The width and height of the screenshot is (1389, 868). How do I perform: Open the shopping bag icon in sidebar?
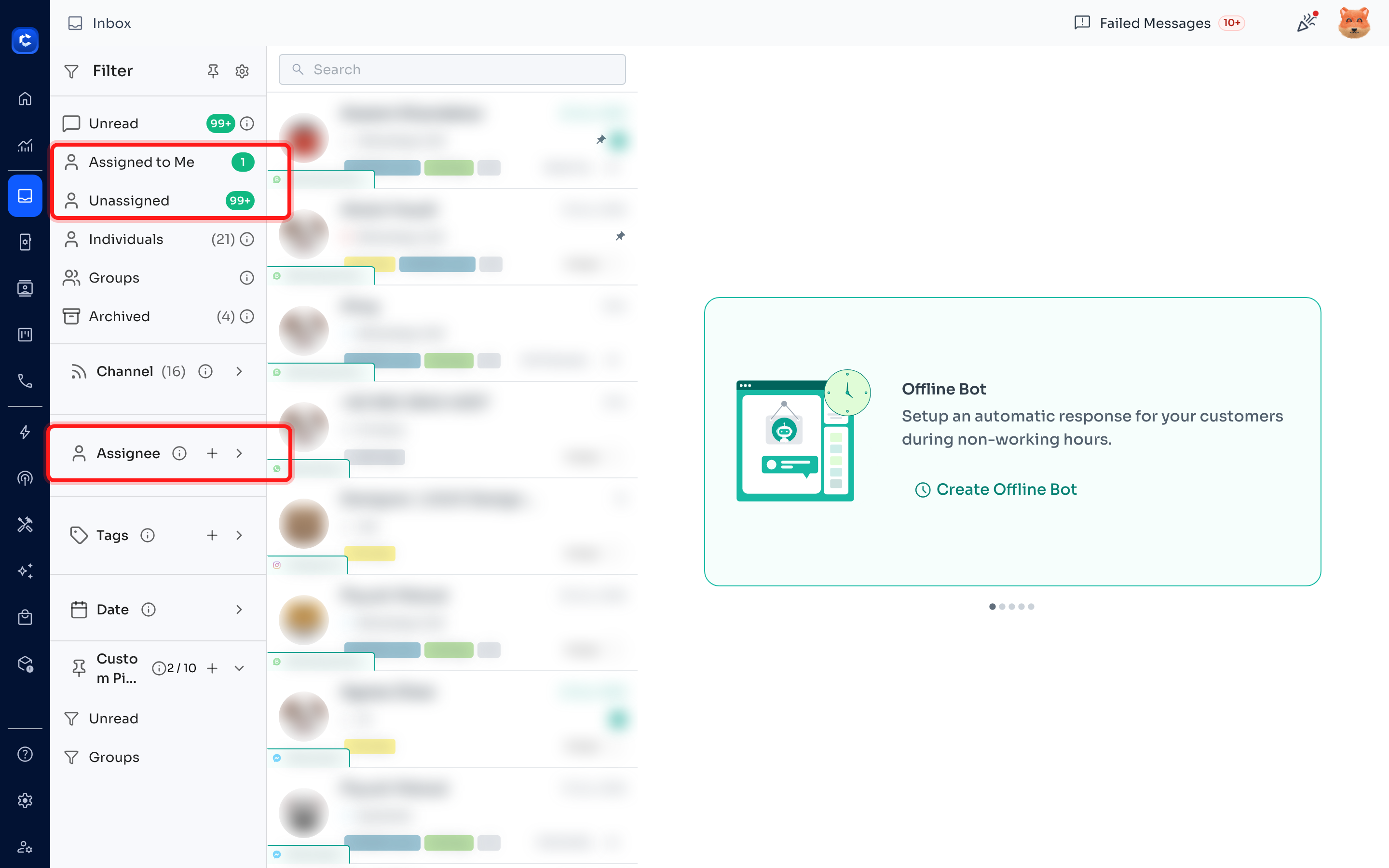click(x=25, y=617)
